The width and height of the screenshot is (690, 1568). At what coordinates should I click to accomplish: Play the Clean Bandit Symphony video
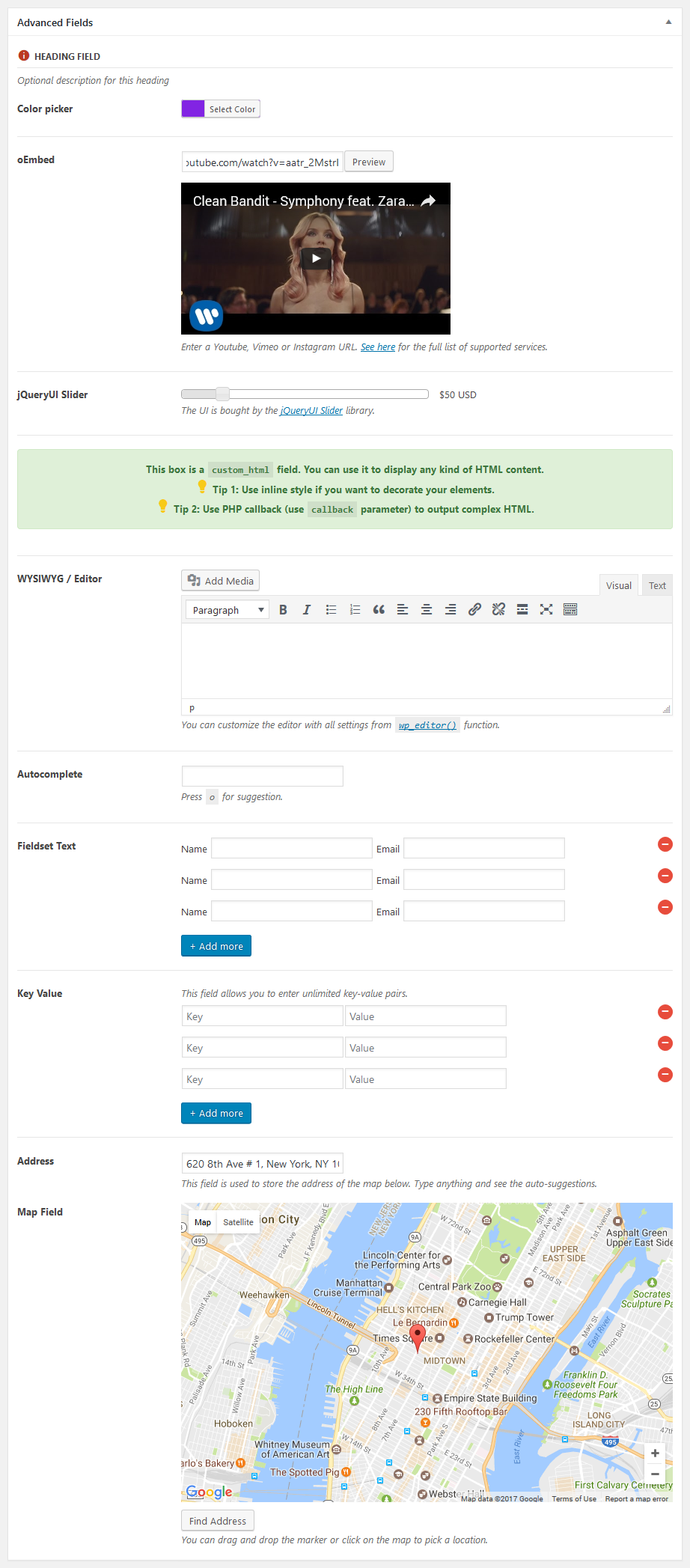point(316,258)
